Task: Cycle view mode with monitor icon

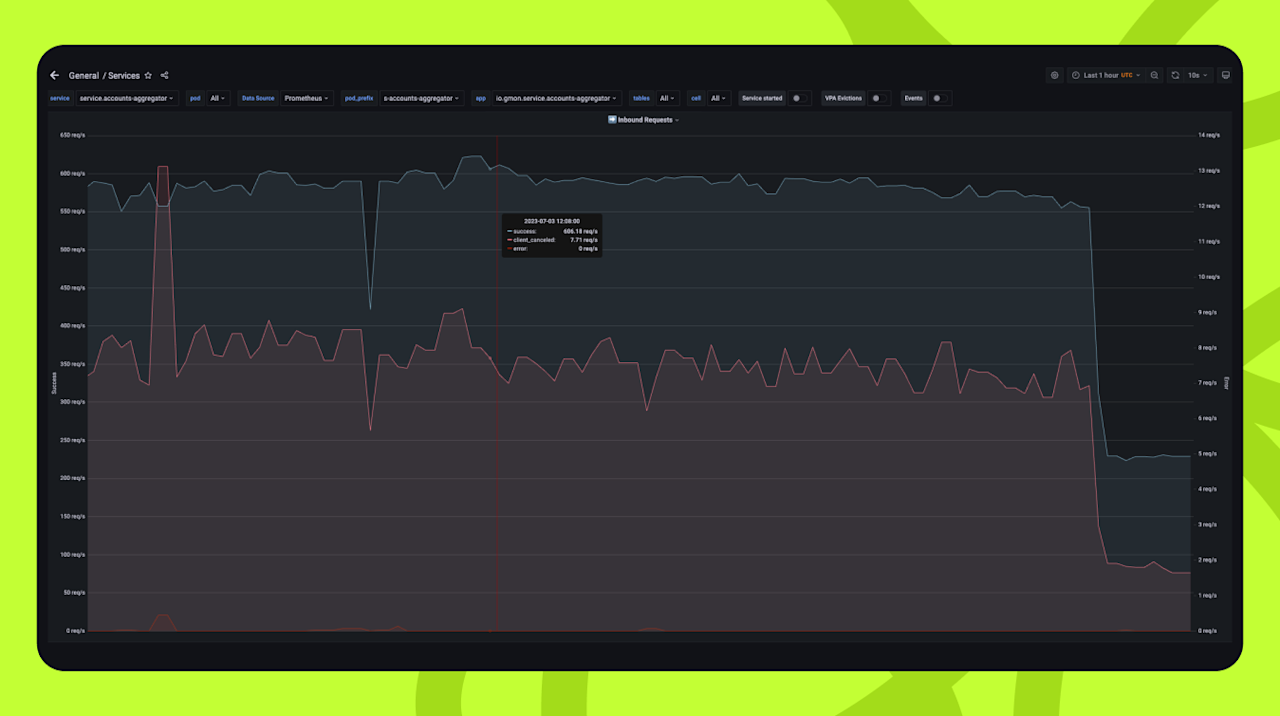Action: [x=1226, y=75]
